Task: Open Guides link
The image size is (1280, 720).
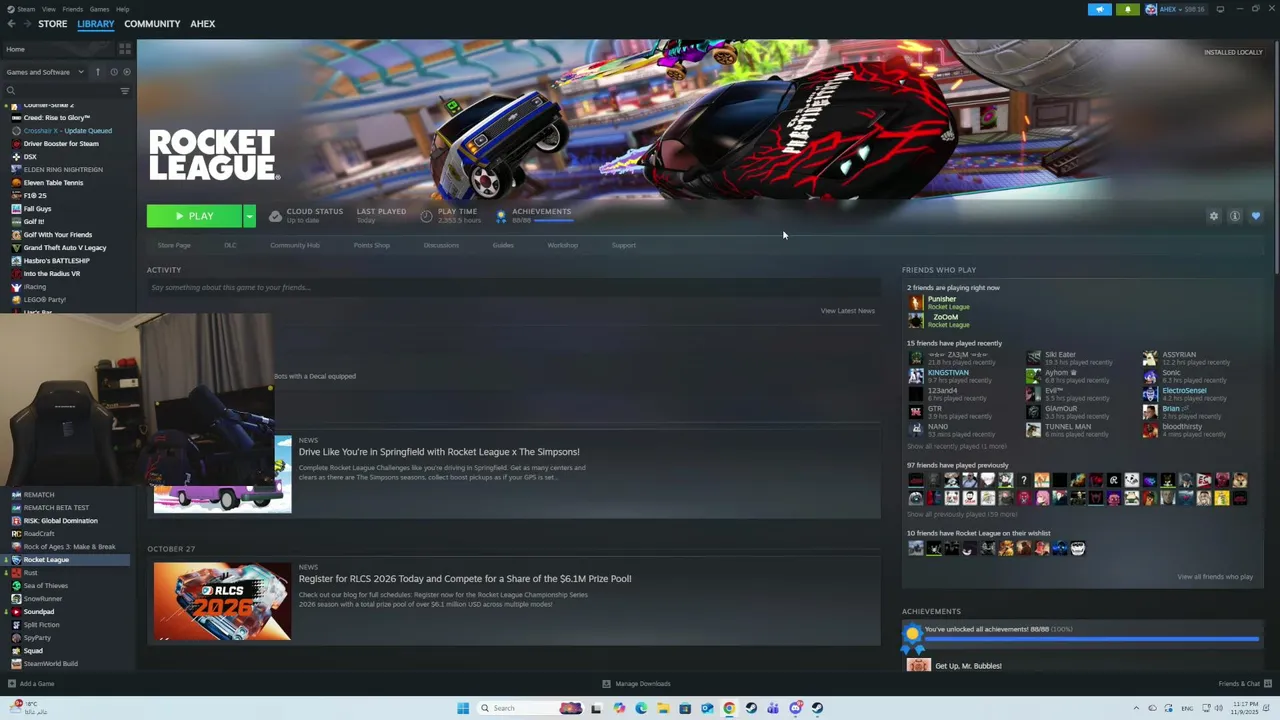Action: (503, 245)
